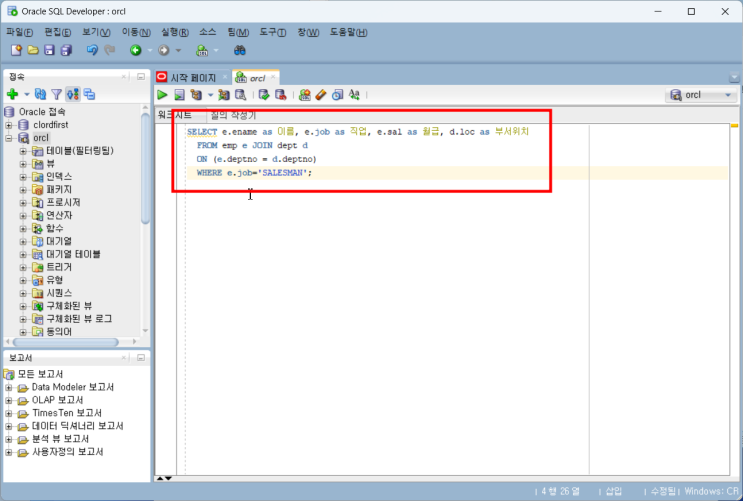The height and width of the screenshot is (501, 743).
Task: Expand the TimesTen 보고서 folder
Action: pyautogui.click(x=9, y=413)
